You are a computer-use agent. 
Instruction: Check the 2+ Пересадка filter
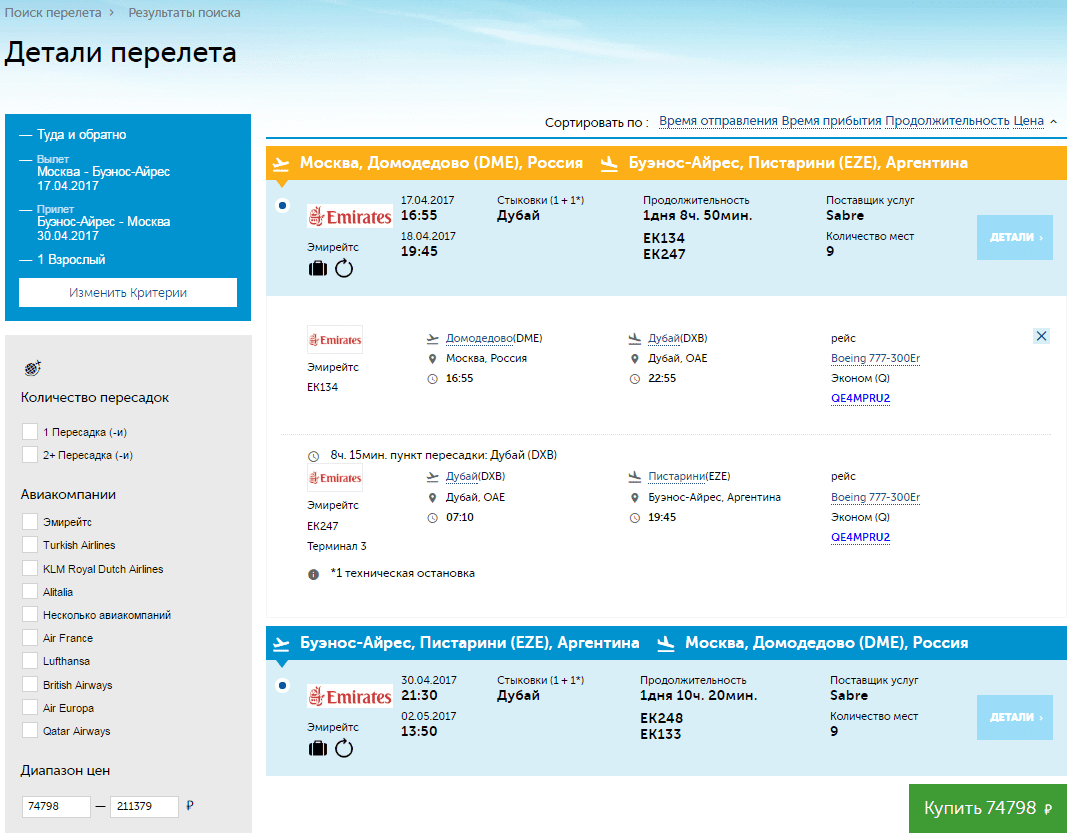coord(29,455)
